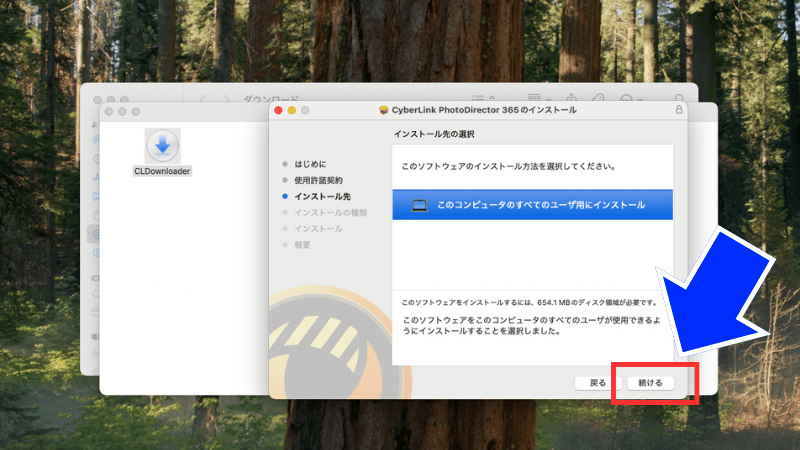Click the 654.1 MB disk space message
Viewport: 800px width, 450px height.
pyautogui.click(x=530, y=303)
